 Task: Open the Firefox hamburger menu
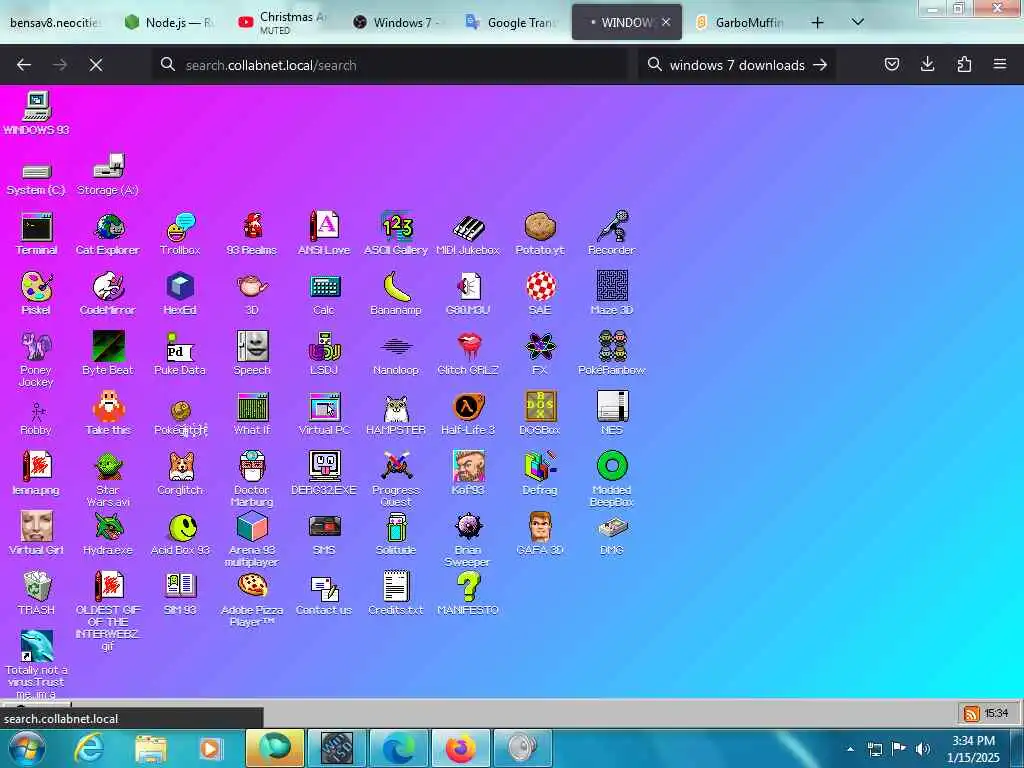[1000, 64]
